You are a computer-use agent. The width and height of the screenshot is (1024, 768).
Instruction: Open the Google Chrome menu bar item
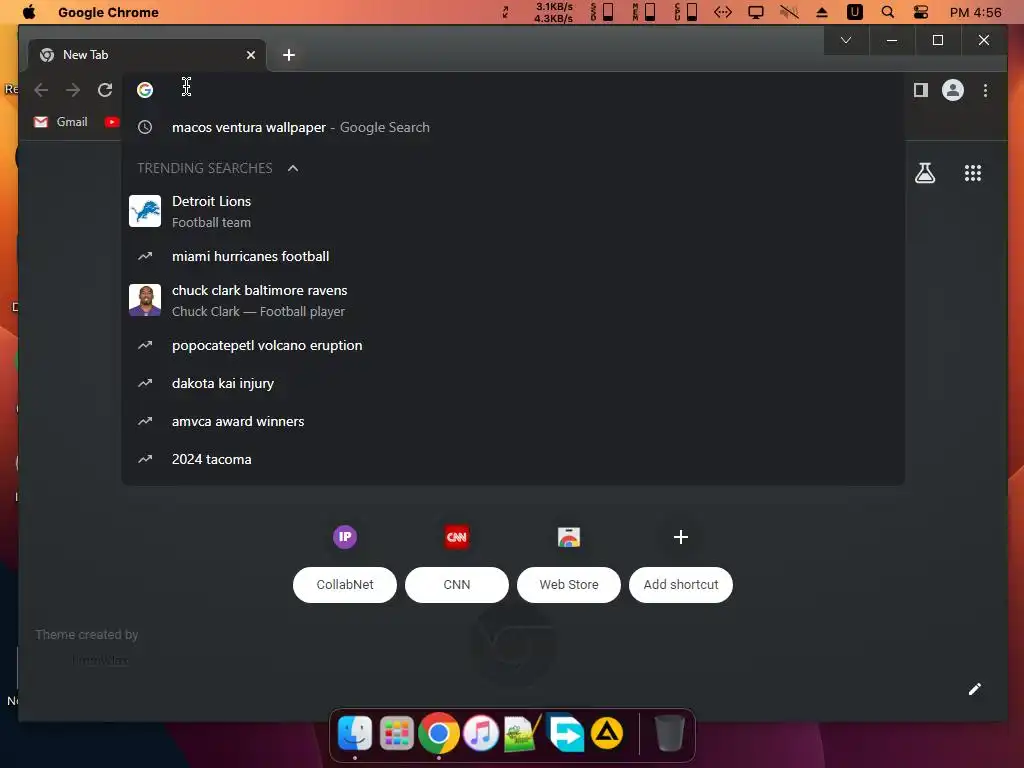click(108, 12)
